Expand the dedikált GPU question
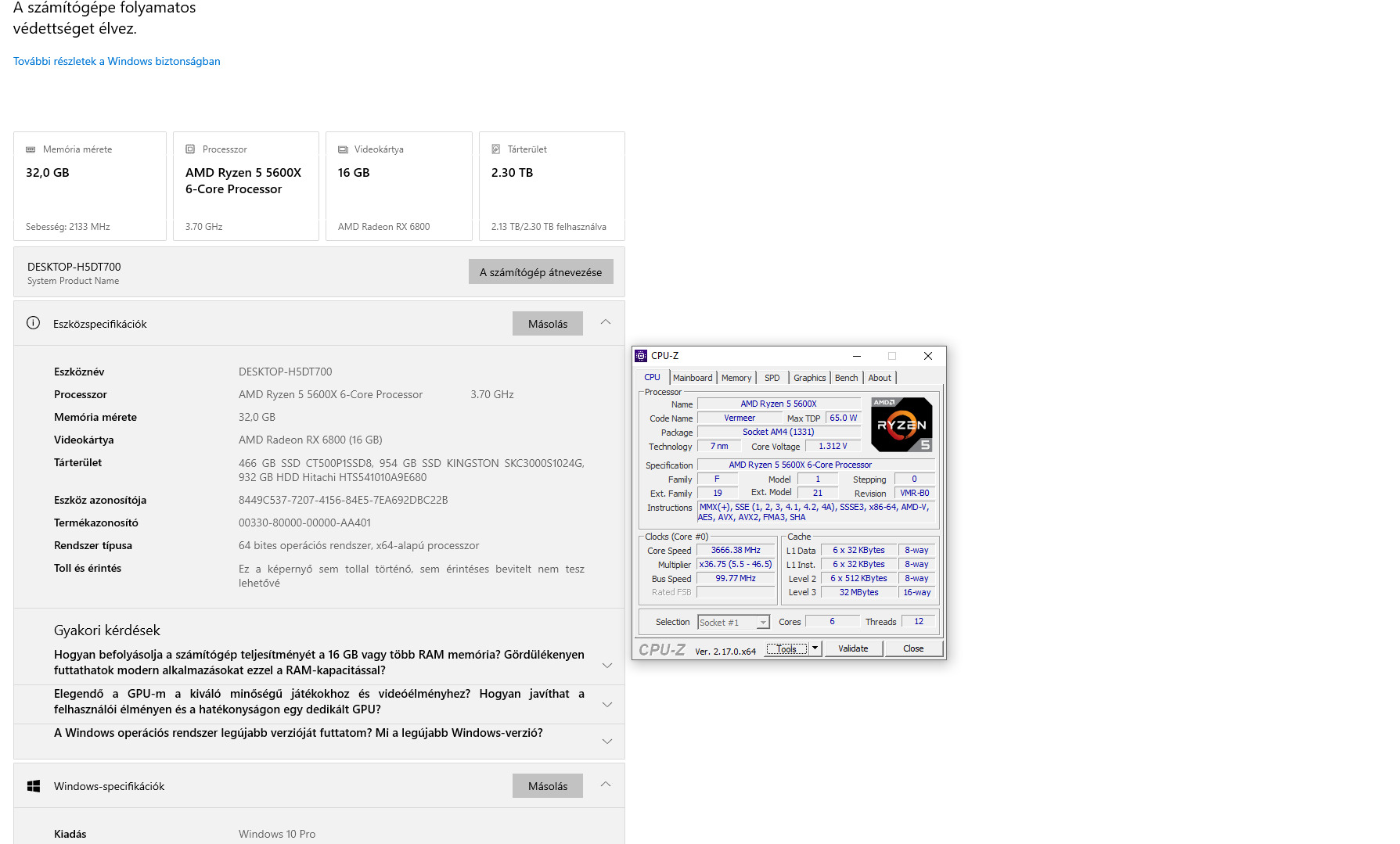 [606, 704]
